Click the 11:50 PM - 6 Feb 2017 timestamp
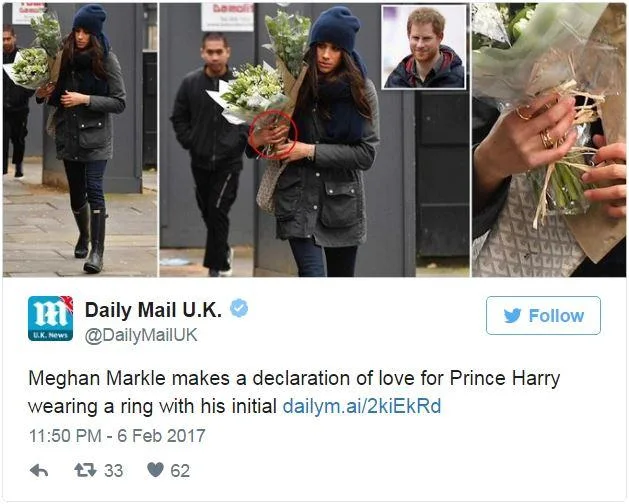 coord(117,436)
